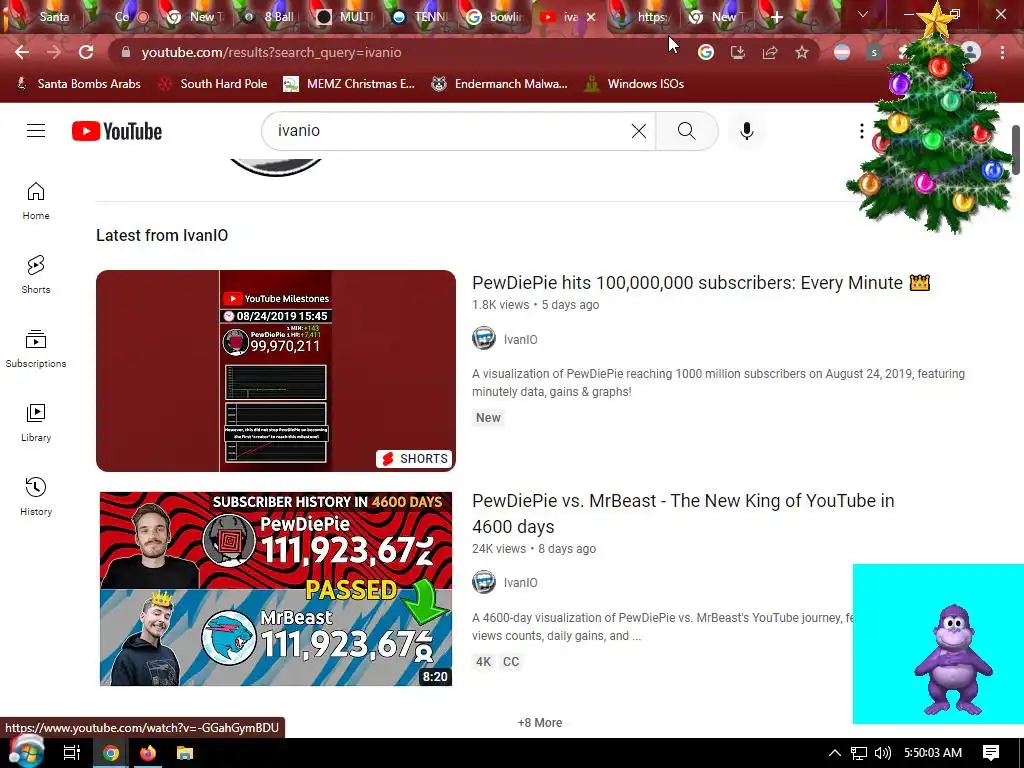Open the YouTube guide hamburger menu
Viewport: 1024px width, 768px height.
[x=36, y=131]
